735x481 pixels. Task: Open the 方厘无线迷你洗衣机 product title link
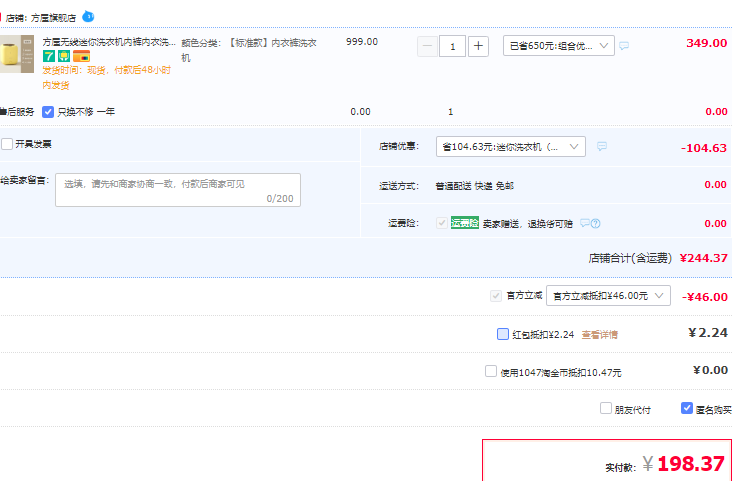pyautogui.click(x=109, y=42)
